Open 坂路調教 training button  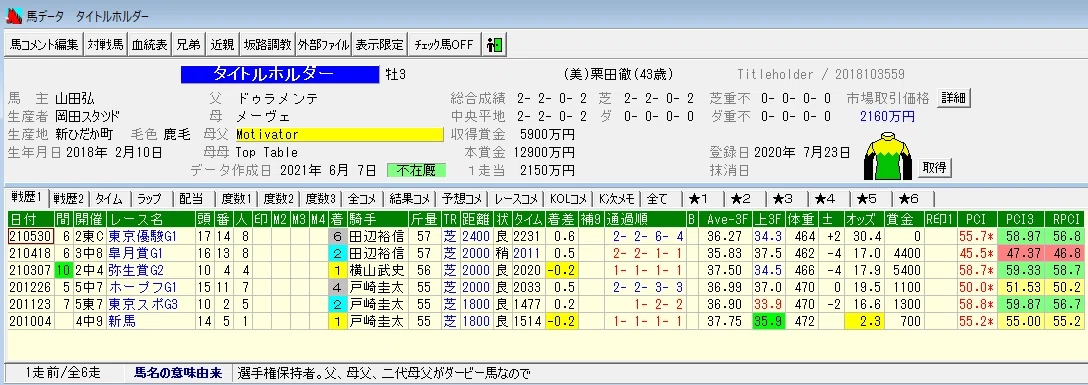pyautogui.click(x=268, y=44)
